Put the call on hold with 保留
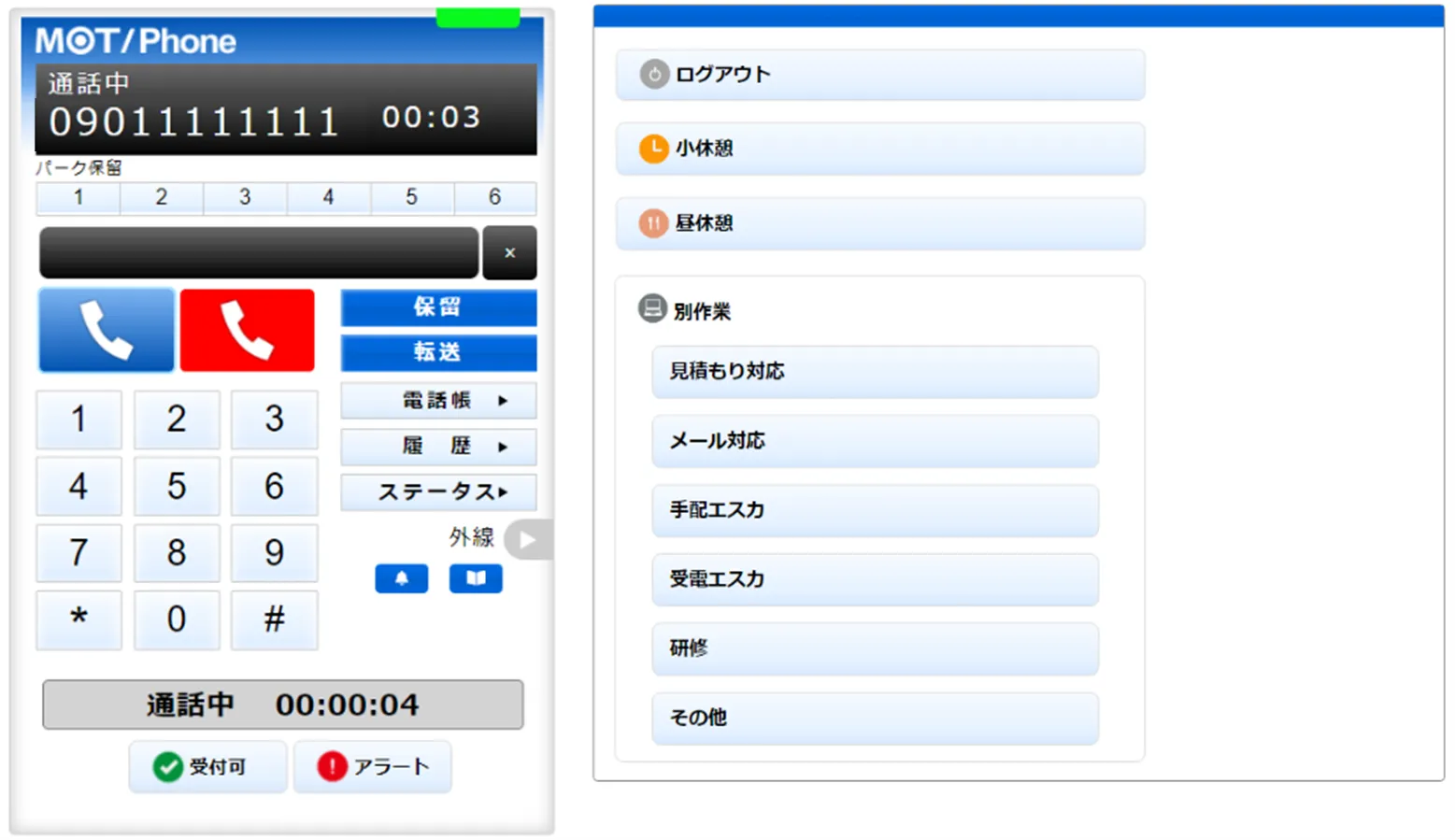 [438, 307]
